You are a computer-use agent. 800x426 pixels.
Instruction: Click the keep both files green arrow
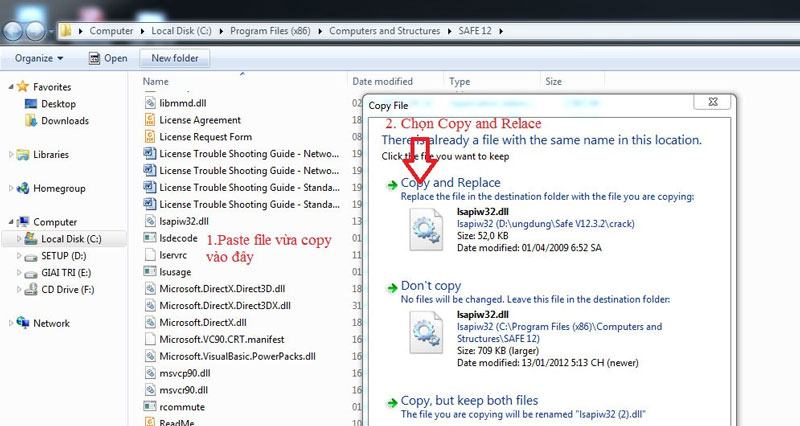coord(392,403)
